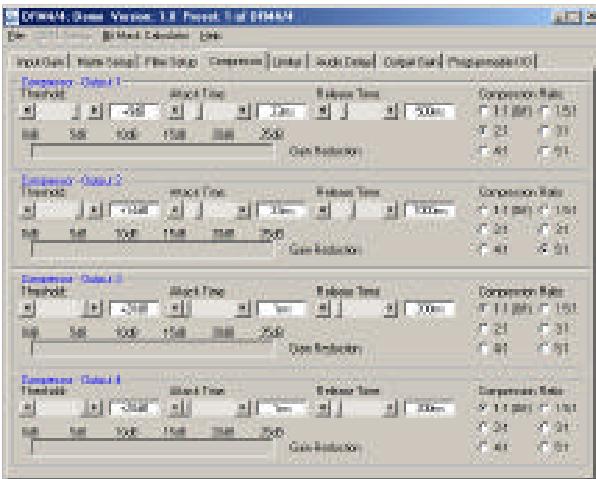Screen dimensions: 596x479
Task: Click Output 4 Gain Reduction meter bar
Action: [152, 448]
